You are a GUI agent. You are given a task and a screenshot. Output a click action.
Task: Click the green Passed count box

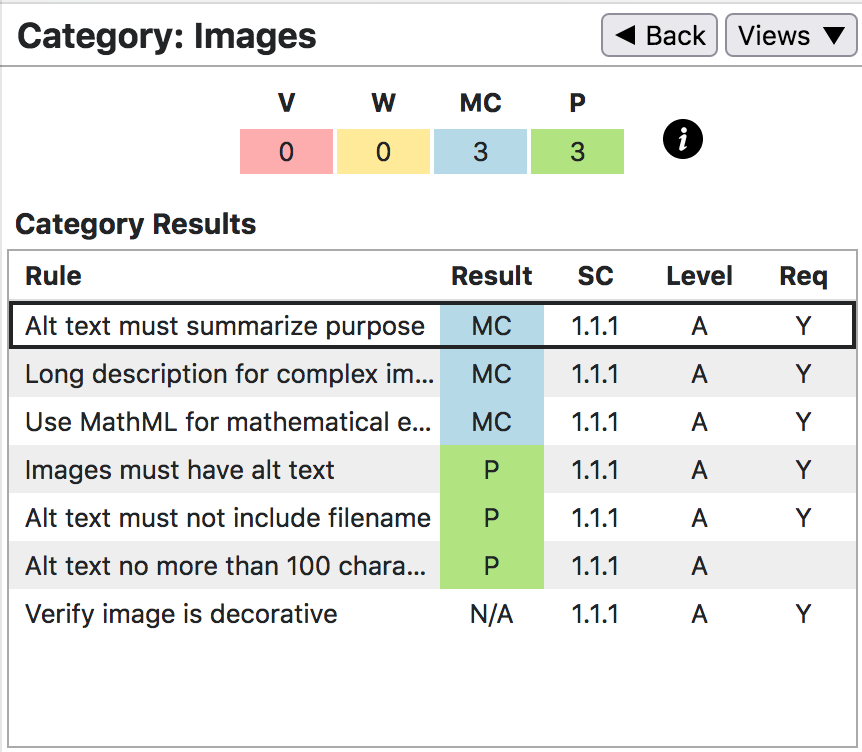click(577, 152)
